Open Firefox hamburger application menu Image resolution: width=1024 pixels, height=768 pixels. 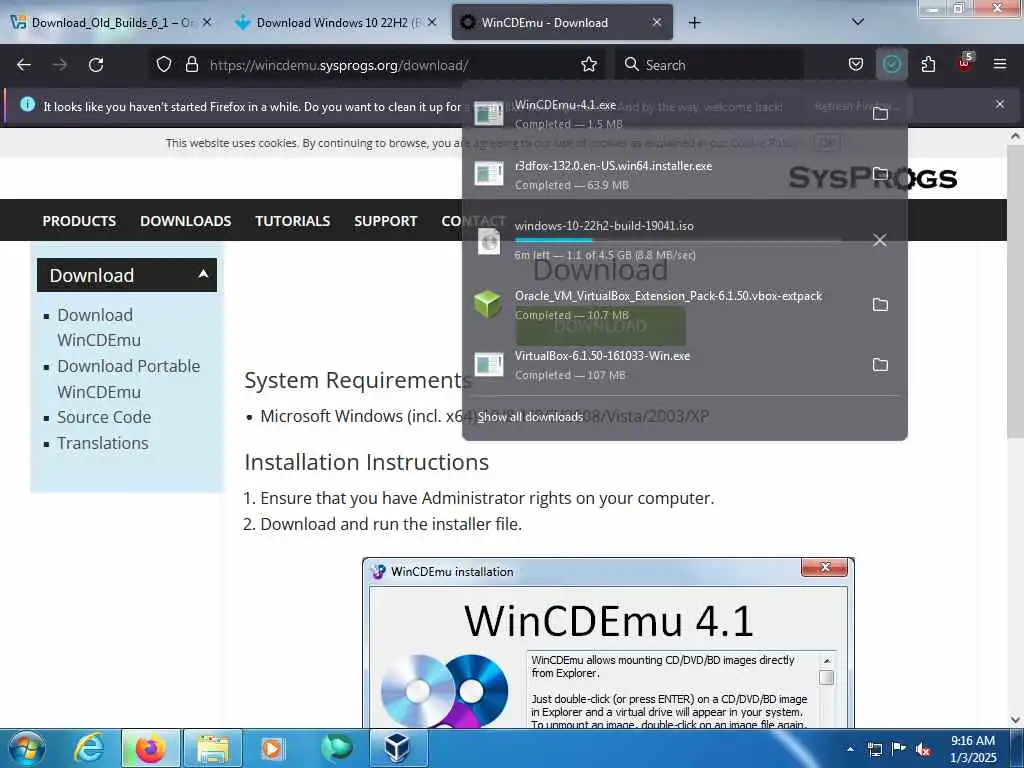click(x=1000, y=65)
